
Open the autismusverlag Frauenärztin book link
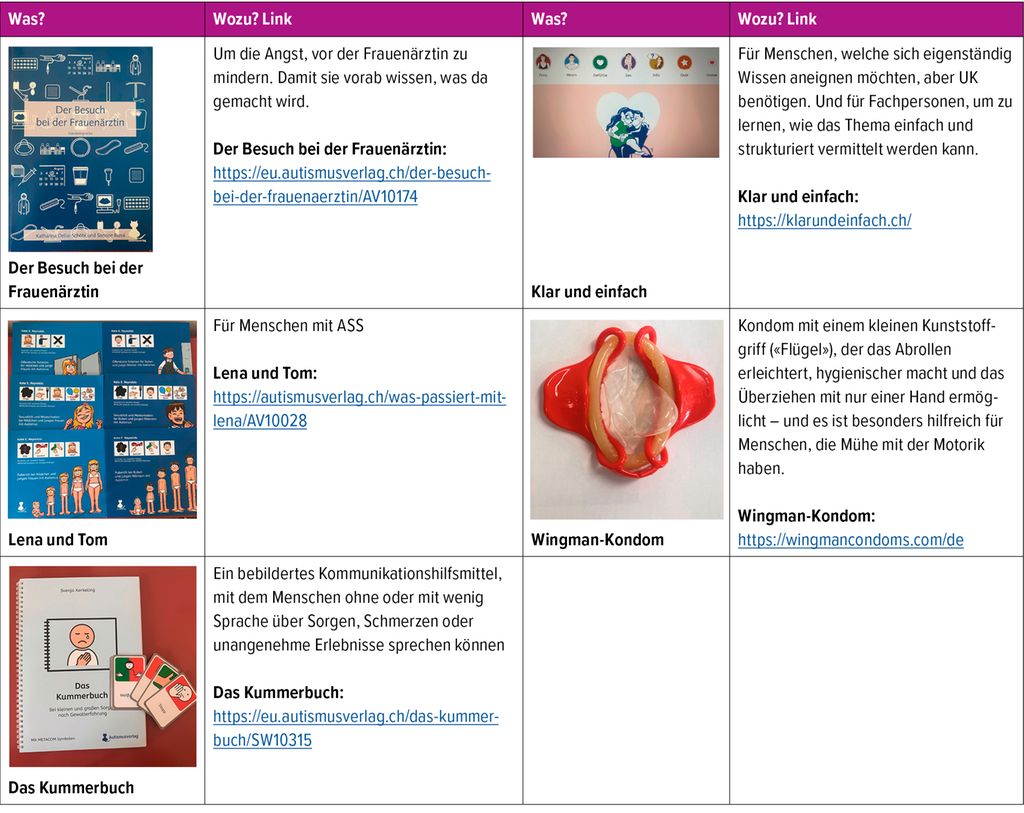tap(351, 185)
